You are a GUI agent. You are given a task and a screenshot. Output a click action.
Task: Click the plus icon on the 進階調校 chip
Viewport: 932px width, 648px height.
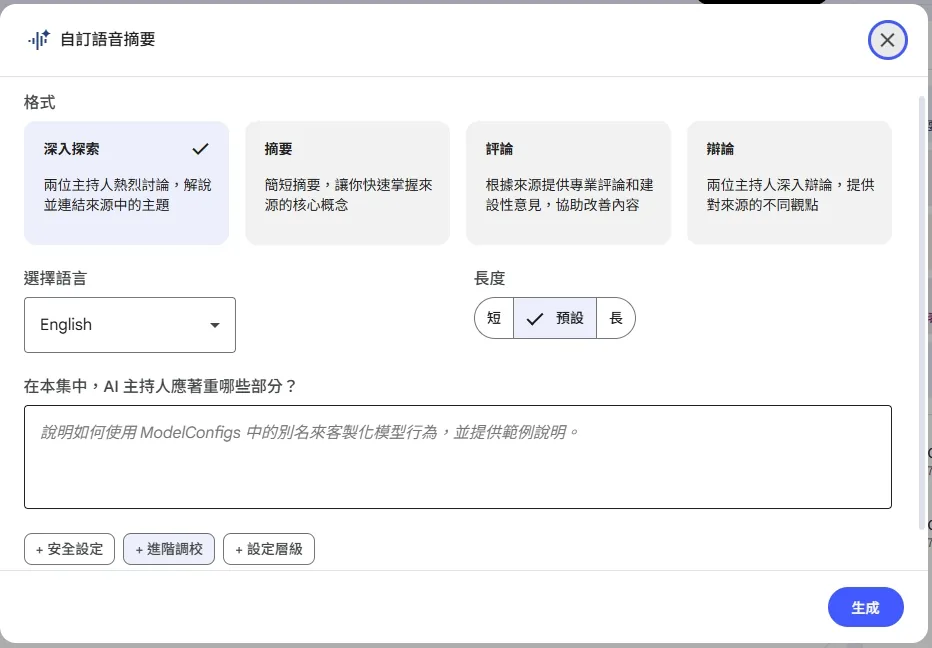tap(139, 549)
